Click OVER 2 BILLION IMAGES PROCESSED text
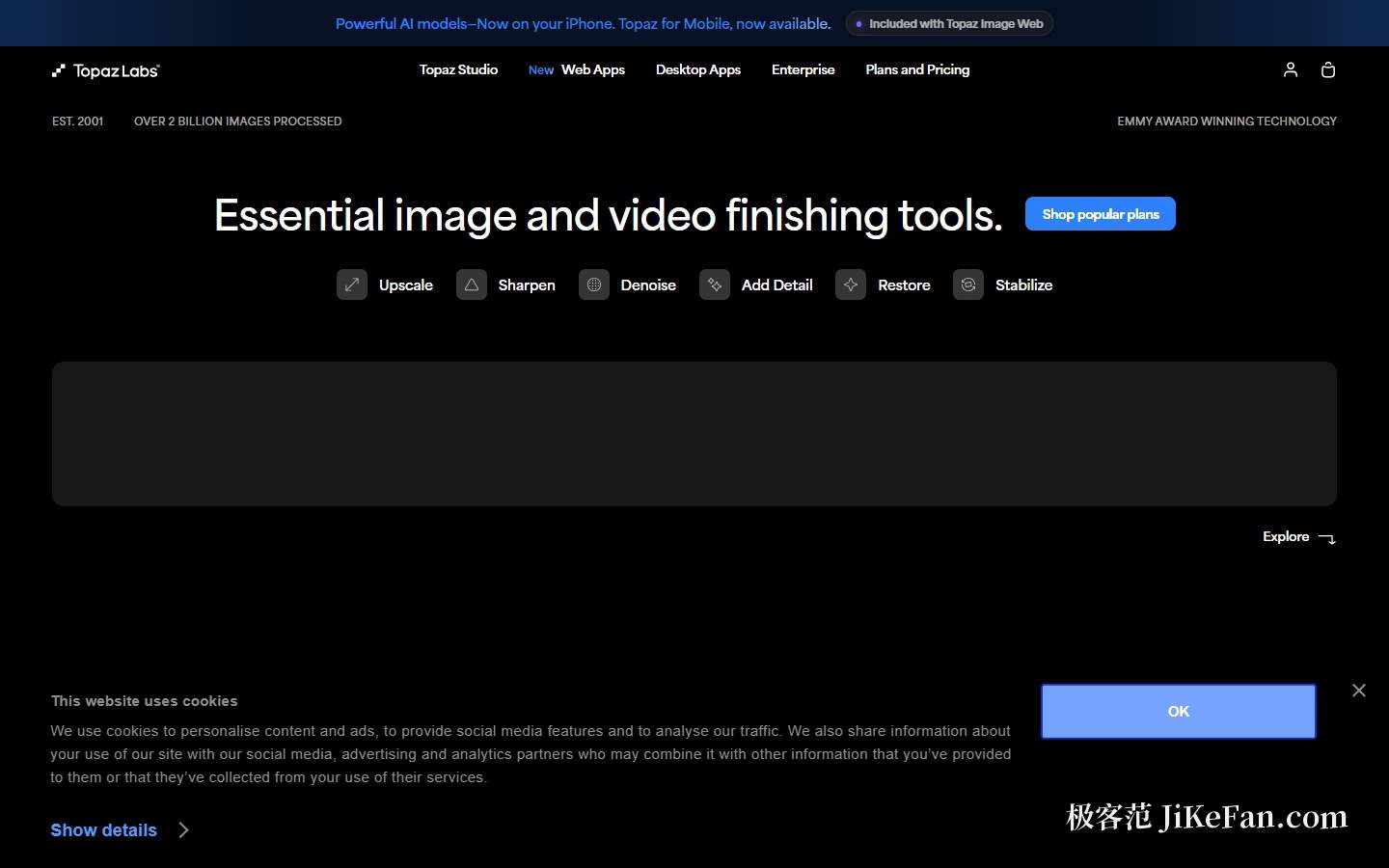The height and width of the screenshot is (868, 1389). 237,122
